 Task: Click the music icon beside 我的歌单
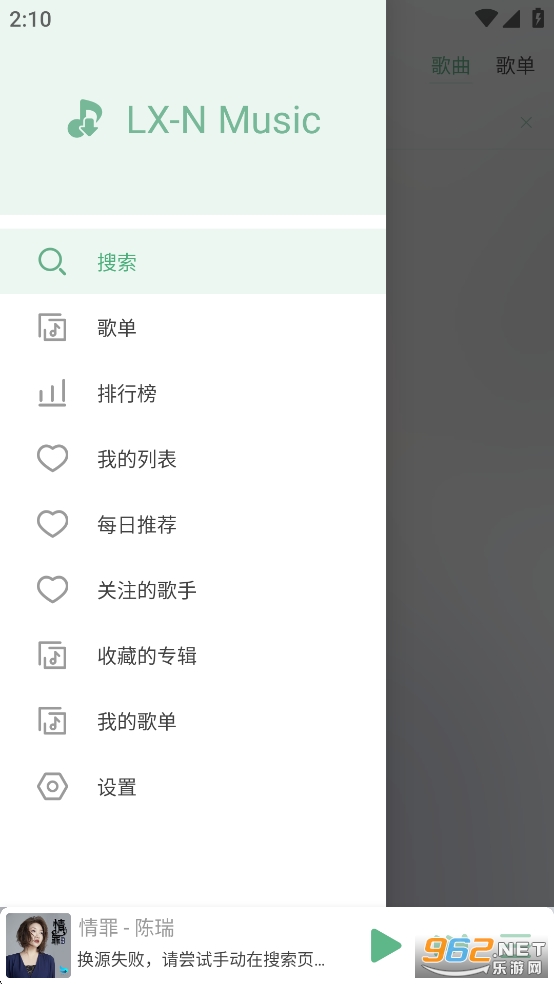52,721
